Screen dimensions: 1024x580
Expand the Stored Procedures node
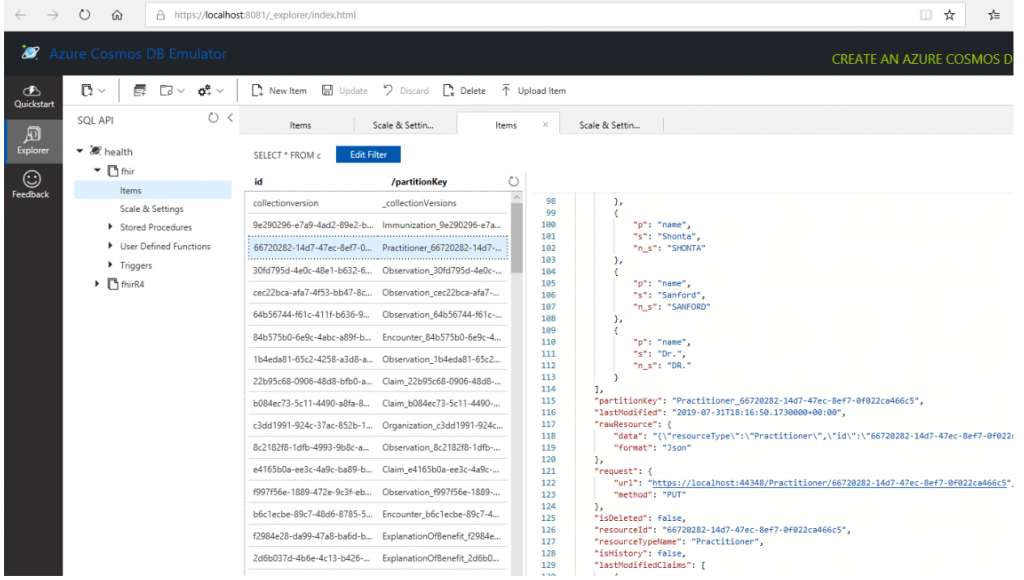click(x=111, y=228)
